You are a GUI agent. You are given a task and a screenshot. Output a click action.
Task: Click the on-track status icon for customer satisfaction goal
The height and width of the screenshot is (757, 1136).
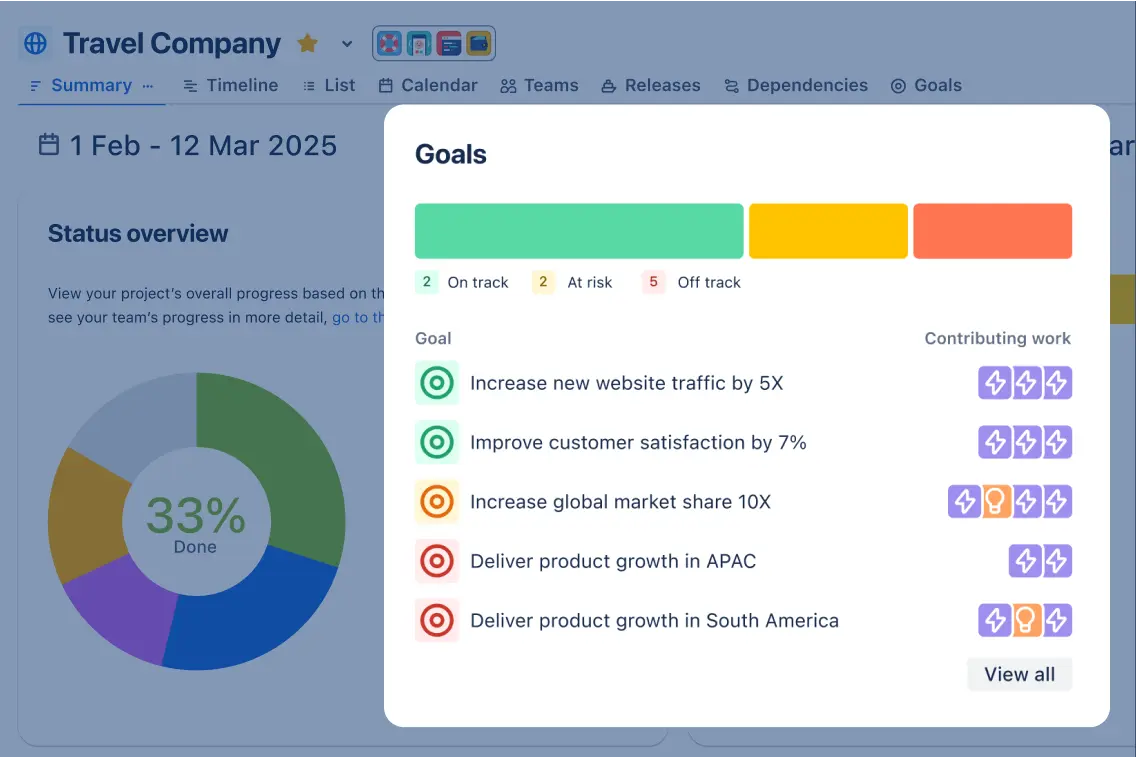click(436, 442)
